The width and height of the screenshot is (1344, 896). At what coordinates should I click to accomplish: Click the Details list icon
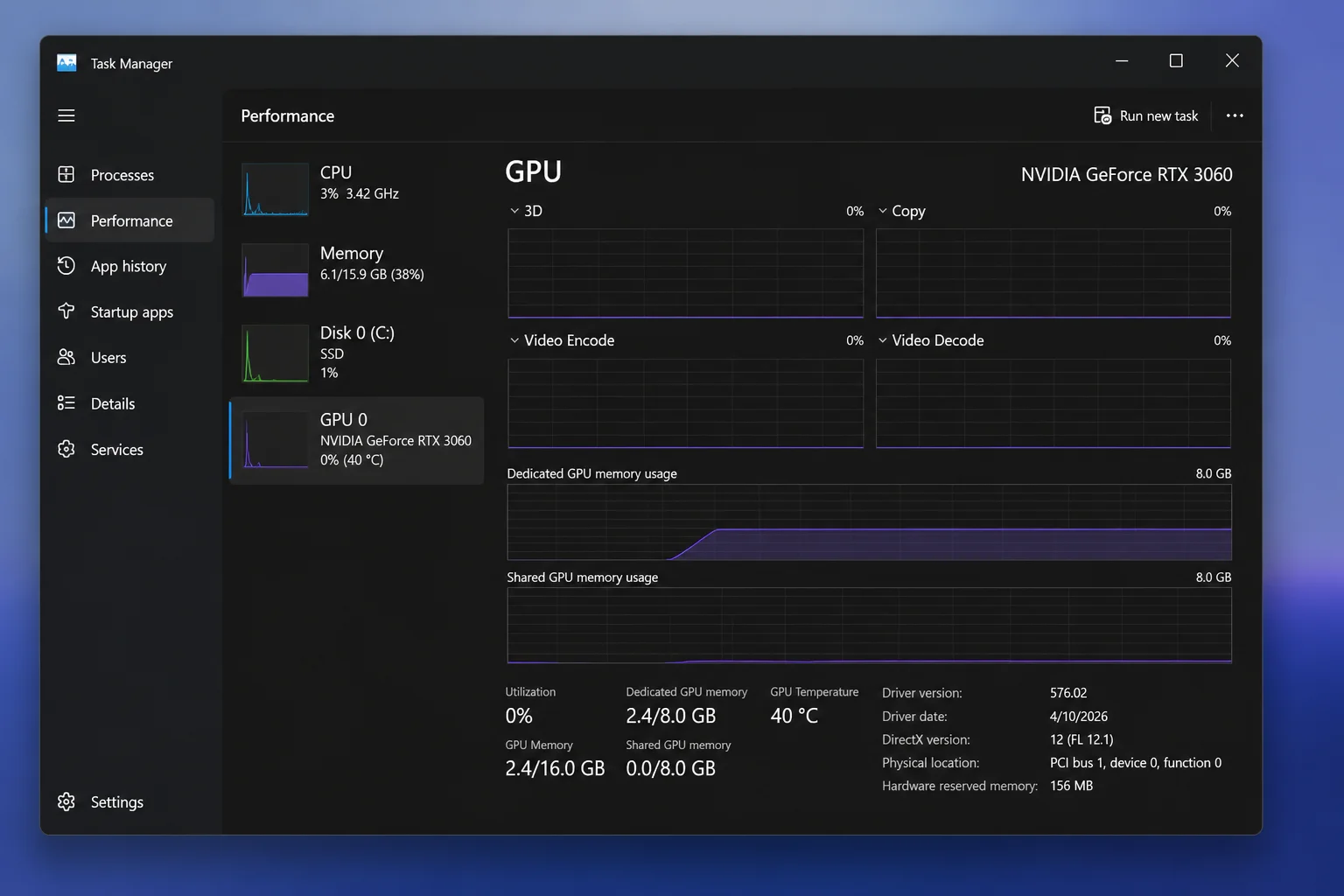coord(66,402)
